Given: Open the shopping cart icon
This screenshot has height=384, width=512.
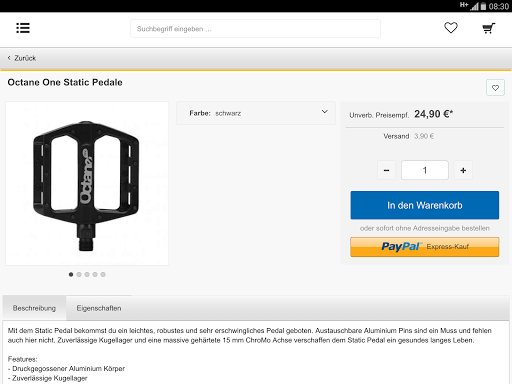Looking at the screenshot, I should [x=489, y=28].
